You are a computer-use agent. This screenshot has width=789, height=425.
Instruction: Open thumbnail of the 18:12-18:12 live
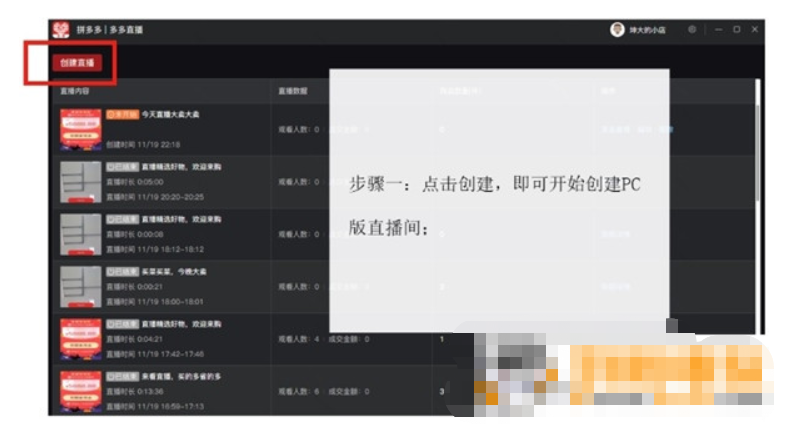pyautogui.click(x=81, y=234)
